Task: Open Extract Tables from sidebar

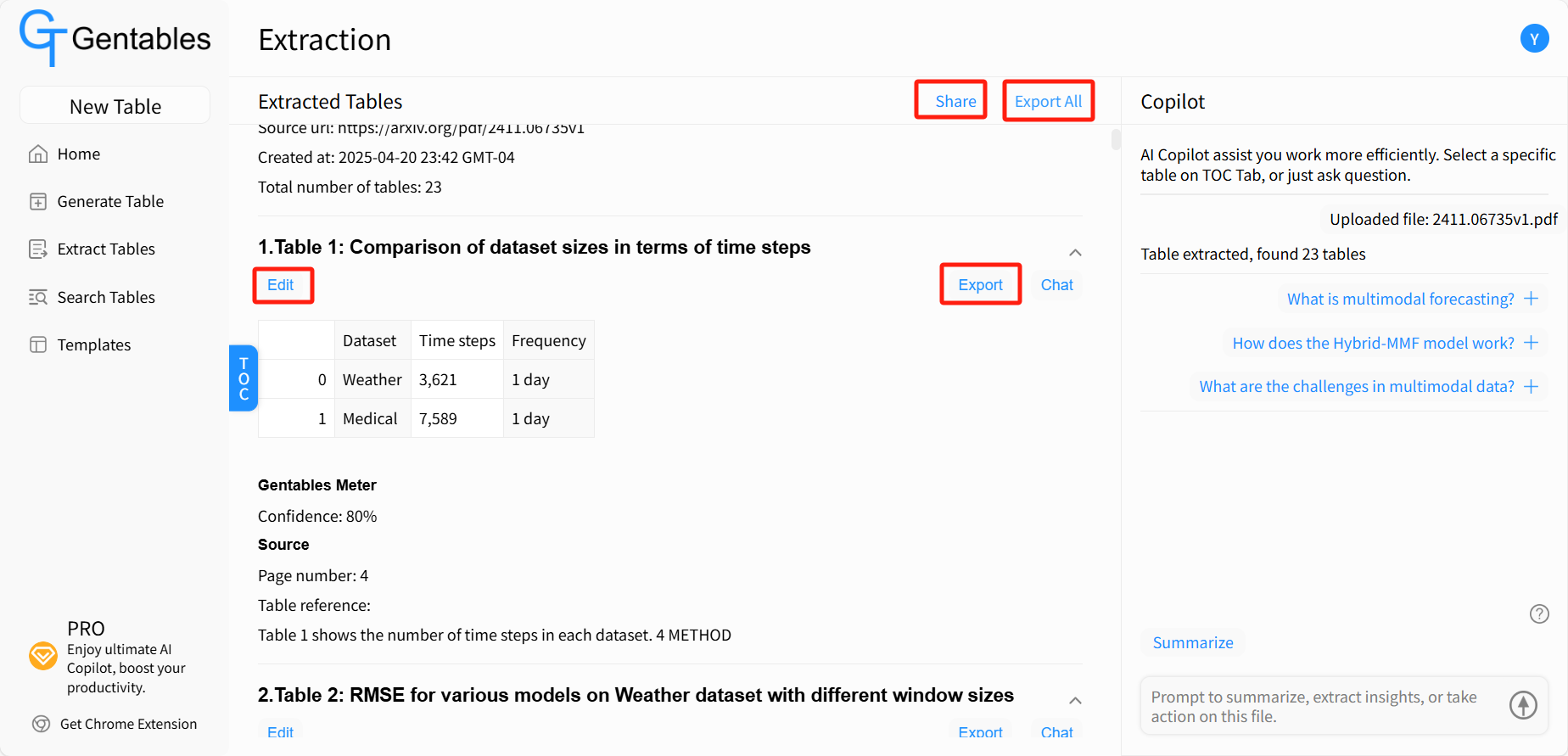Action: click(x=92, y=249)
